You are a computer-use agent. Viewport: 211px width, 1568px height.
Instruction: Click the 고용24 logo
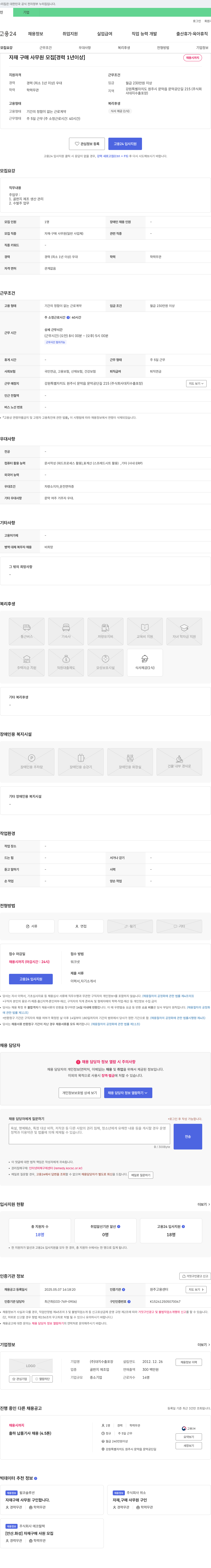tap(8, 34)
